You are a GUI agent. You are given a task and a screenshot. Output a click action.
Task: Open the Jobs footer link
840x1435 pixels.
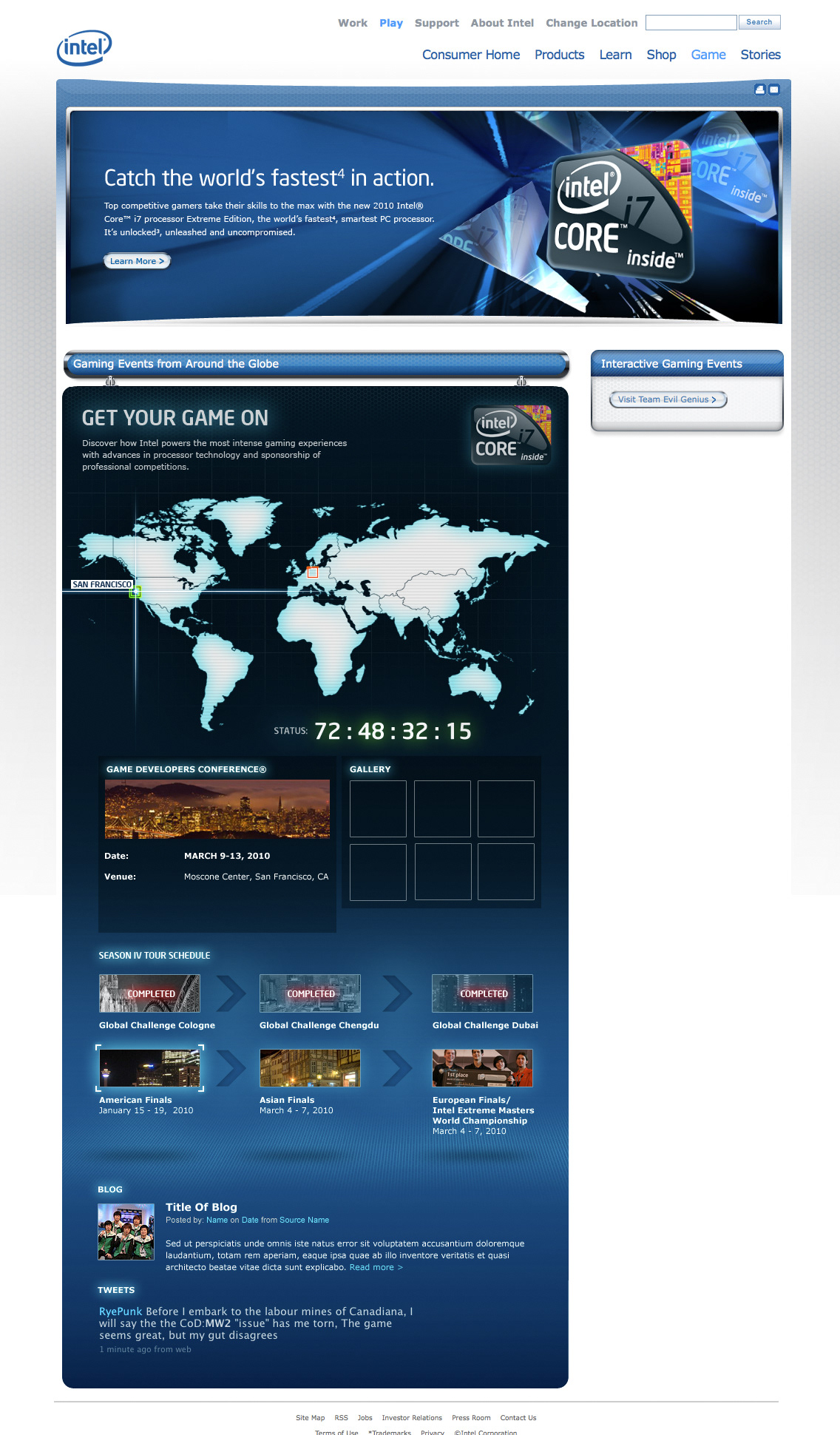coord(365,1418)
